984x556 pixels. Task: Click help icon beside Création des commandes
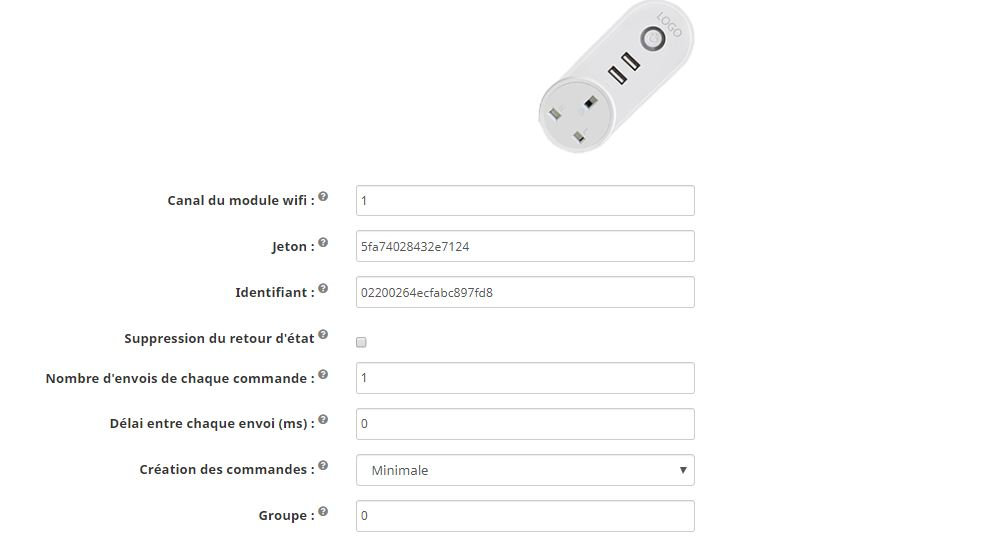pyautogui.click(x=323, y=466)
